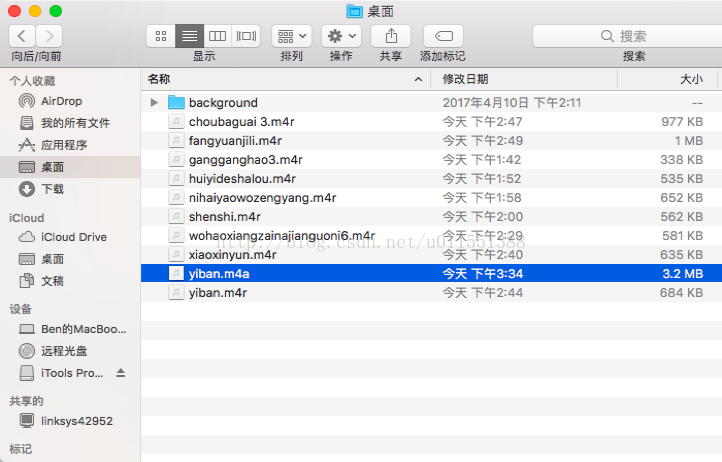This screenshot has width=722, height=462.
Task: Select shenshi.m4r file
Action: (x=431, y=216)
